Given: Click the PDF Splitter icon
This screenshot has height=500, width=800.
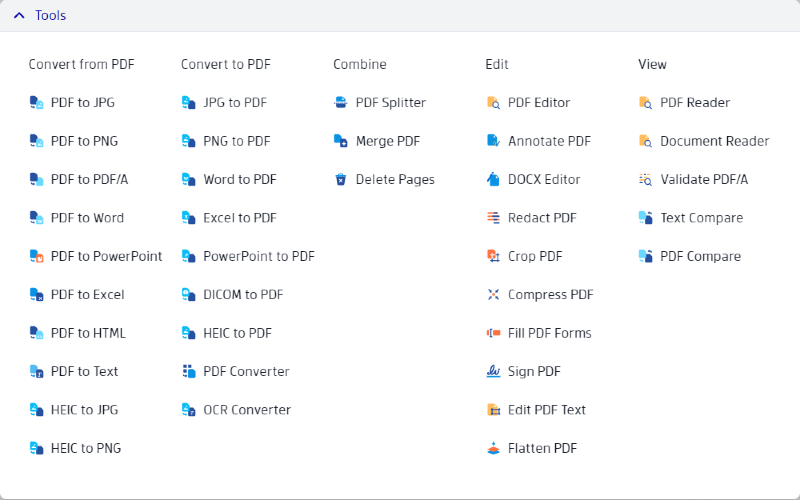Looking at the screenshot, I should tap(341, 103).
